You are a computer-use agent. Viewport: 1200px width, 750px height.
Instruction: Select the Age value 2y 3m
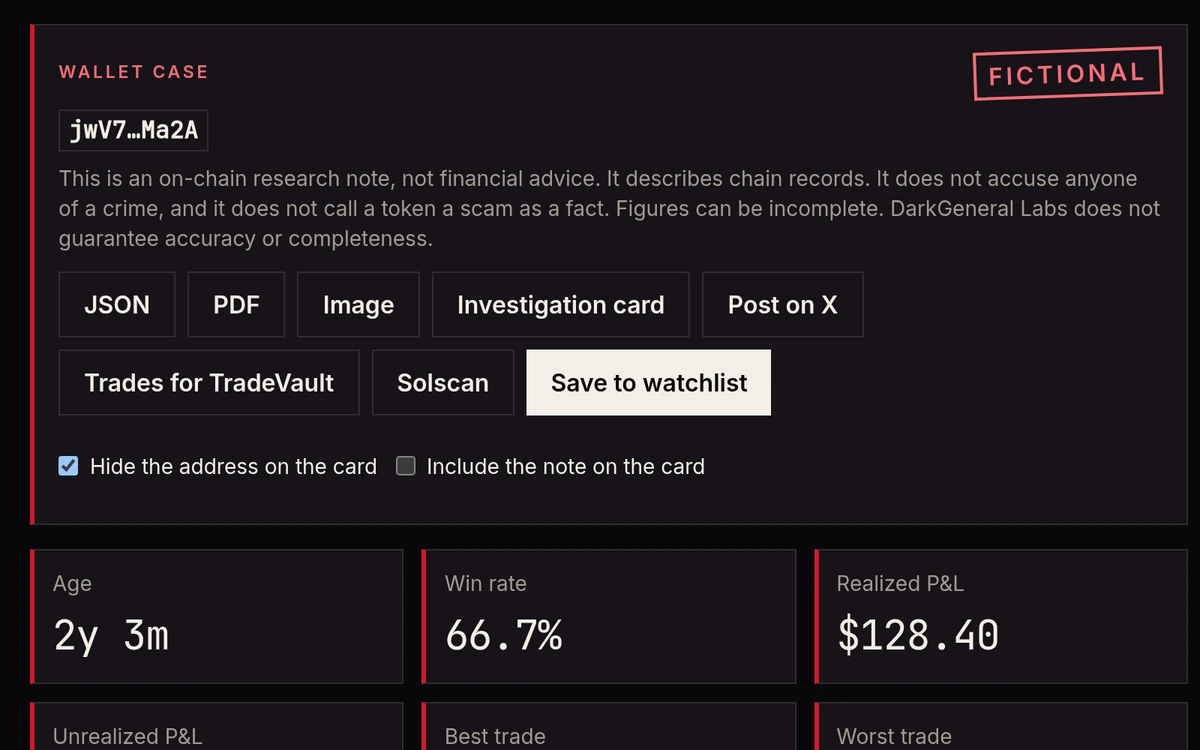tap(111, 635)
